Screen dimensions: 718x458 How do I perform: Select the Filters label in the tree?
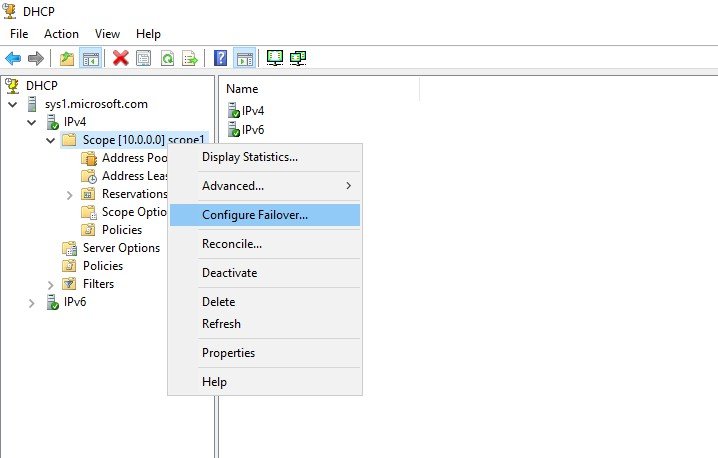(98, 284)
